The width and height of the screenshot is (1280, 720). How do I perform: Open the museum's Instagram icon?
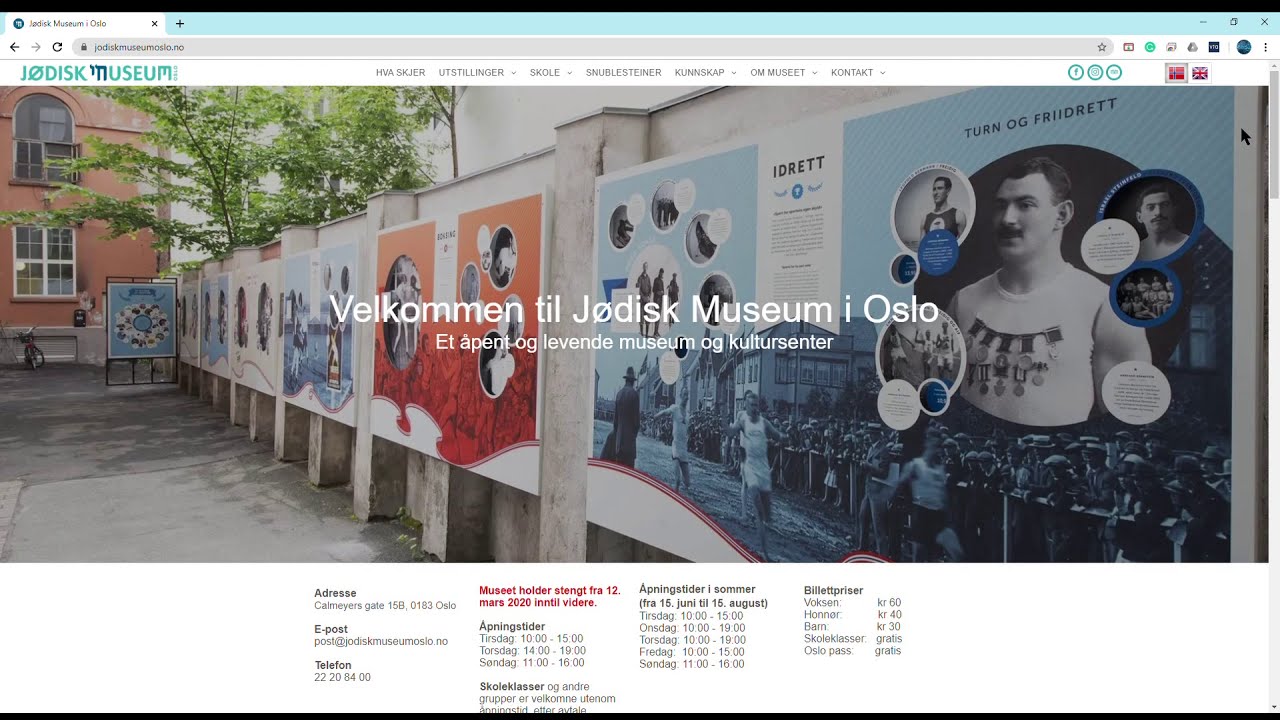[1095, 72]
